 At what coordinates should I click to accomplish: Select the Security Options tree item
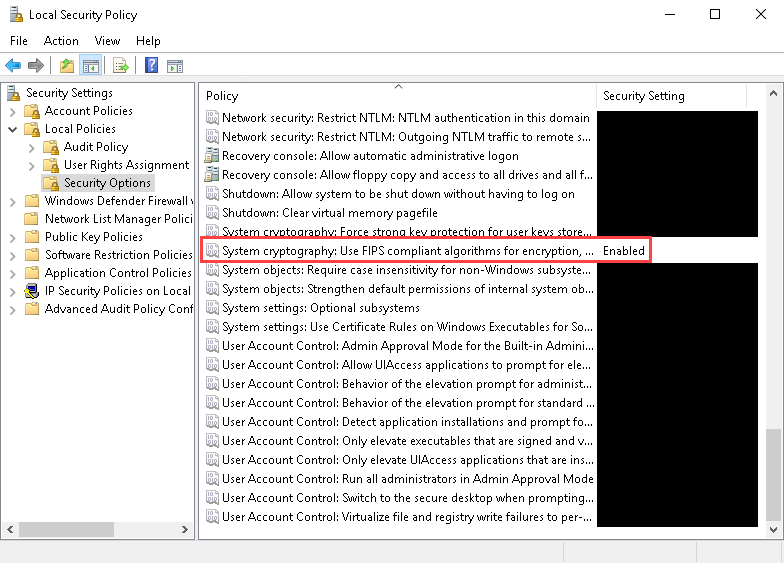107,183
